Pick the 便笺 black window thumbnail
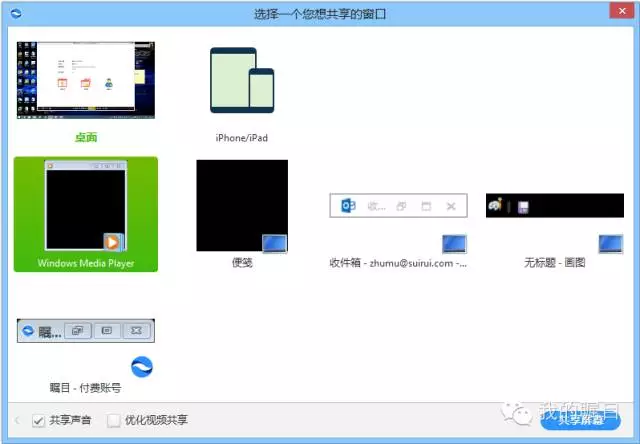This screenshot has width=640, height=444. click(x=241, y=205)
